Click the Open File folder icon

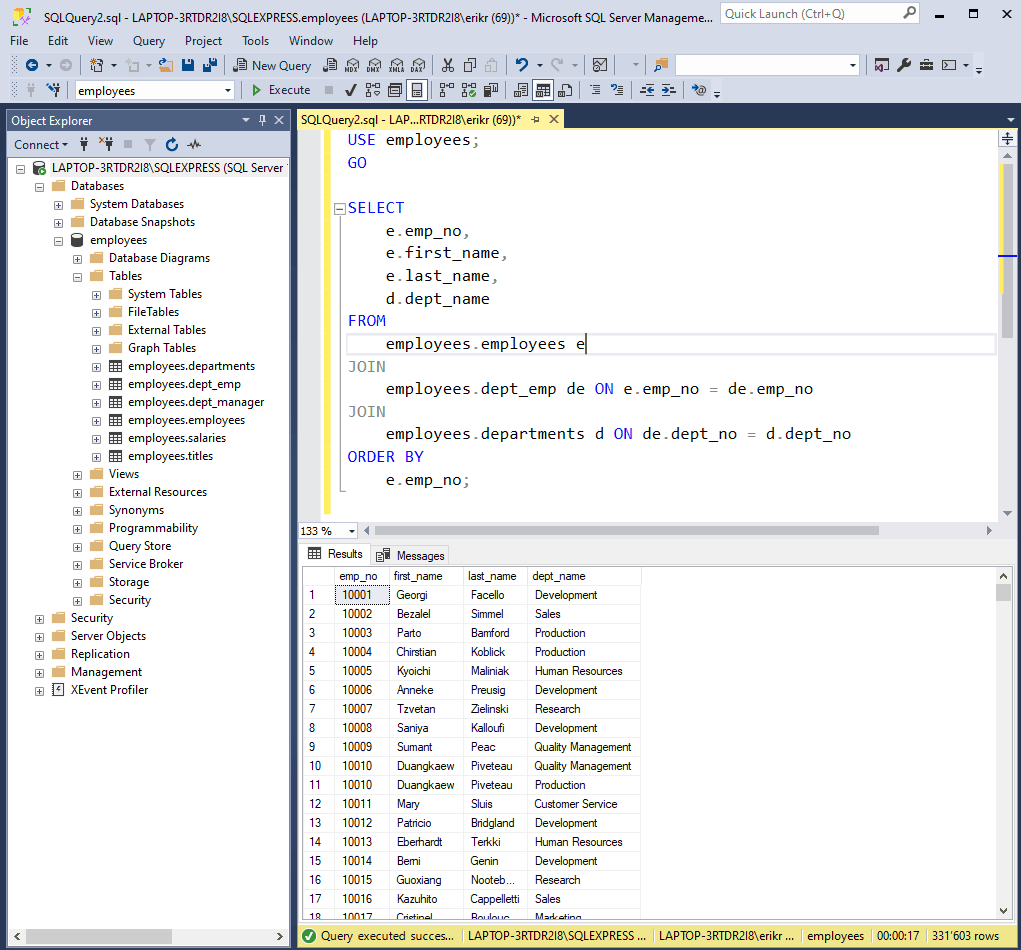pos(166,65)
